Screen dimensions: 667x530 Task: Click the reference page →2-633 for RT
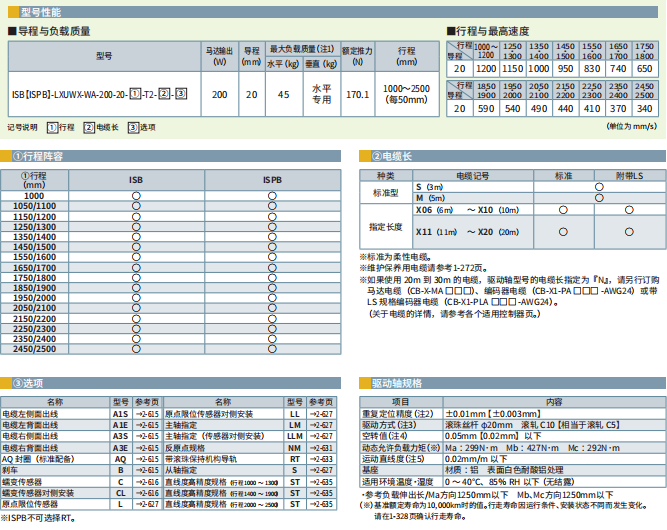click(x=321, y=459)
